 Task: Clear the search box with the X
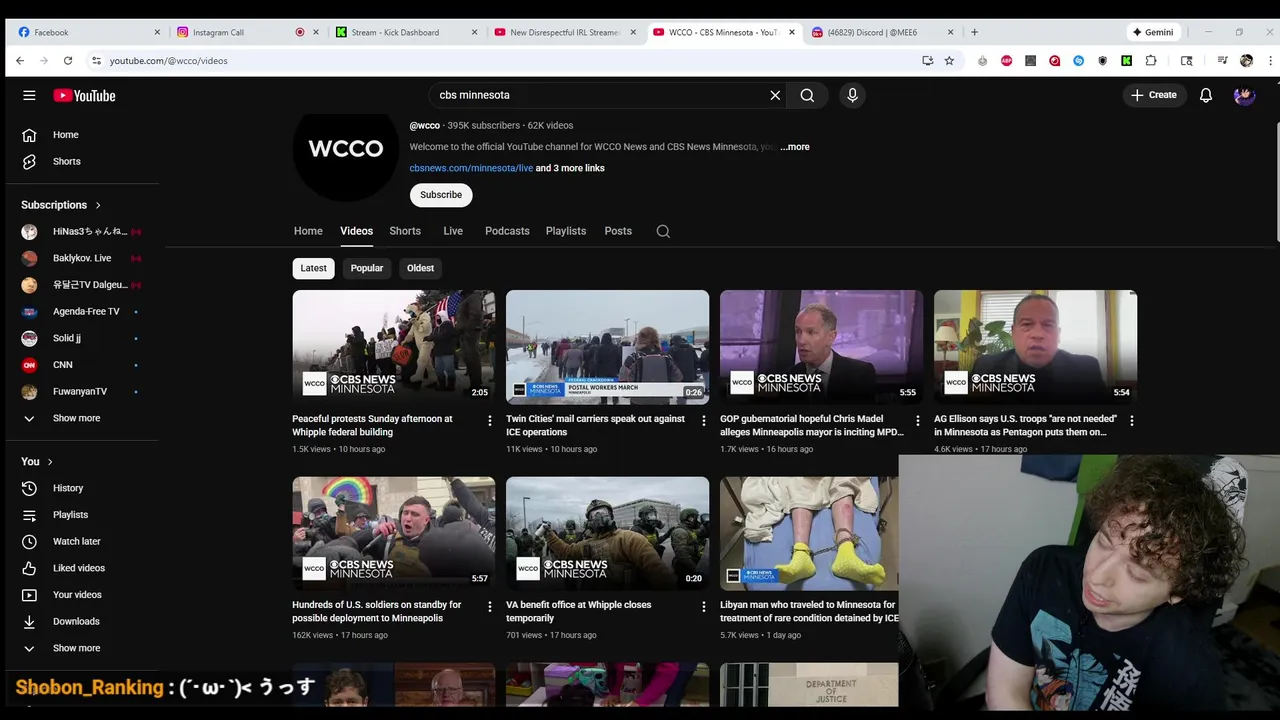click(775, 95)
